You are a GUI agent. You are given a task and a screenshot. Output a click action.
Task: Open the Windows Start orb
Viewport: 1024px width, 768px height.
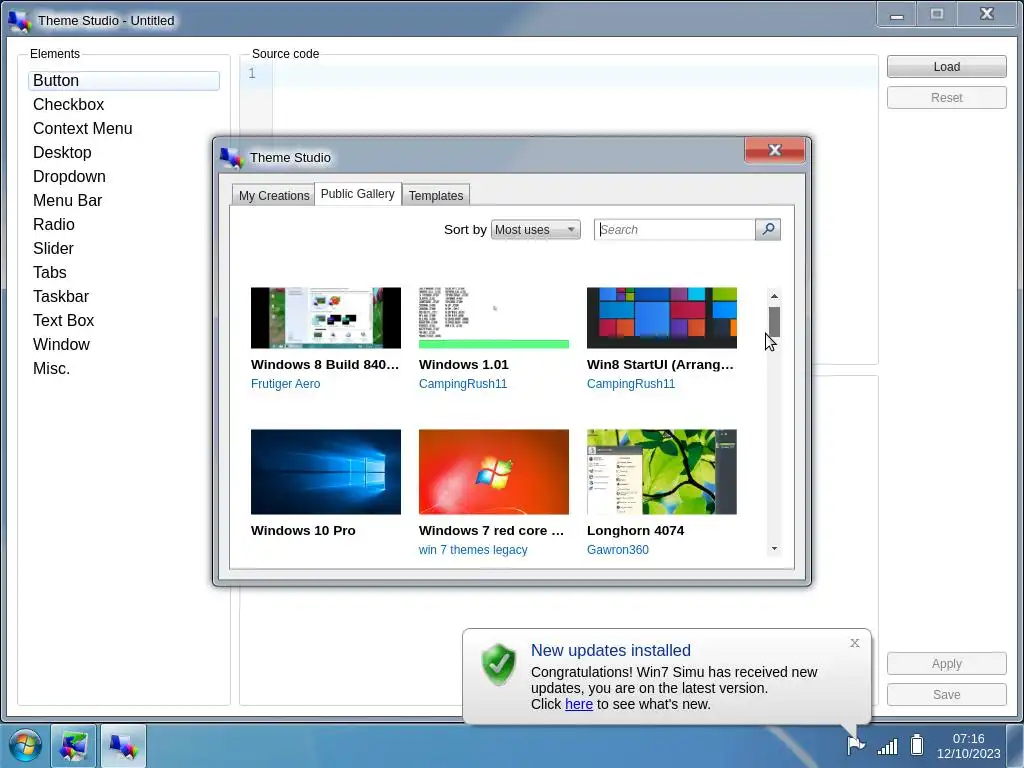click(25, 745)
